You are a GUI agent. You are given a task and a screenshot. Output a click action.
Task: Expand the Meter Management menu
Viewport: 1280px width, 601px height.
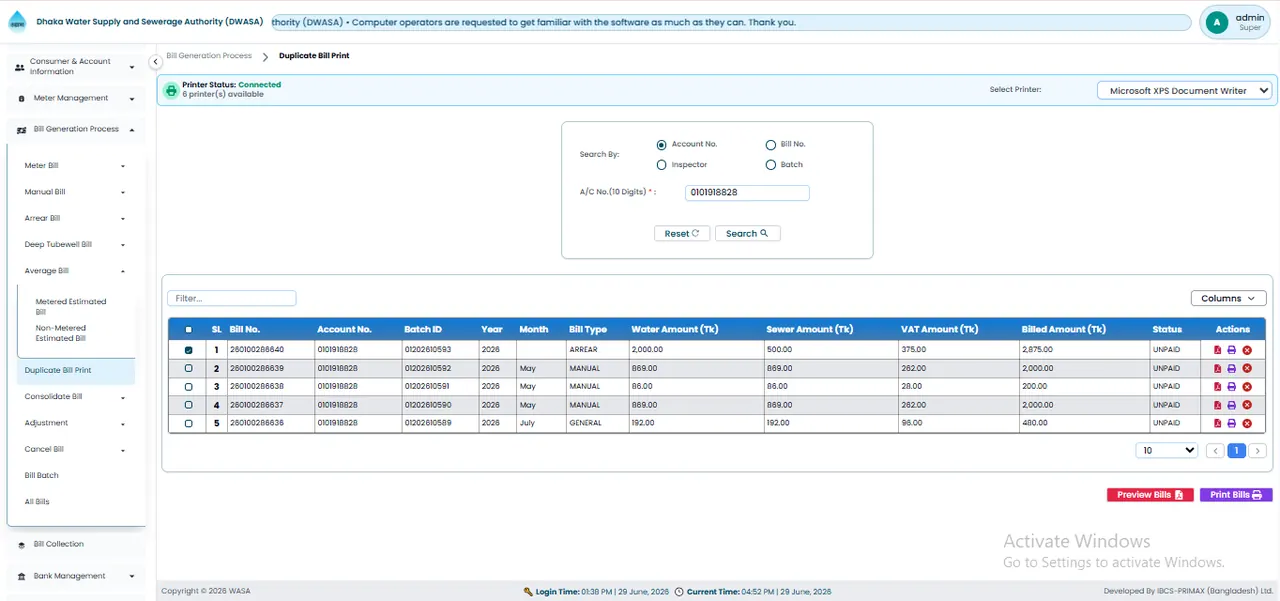click(x=76, y=98)
